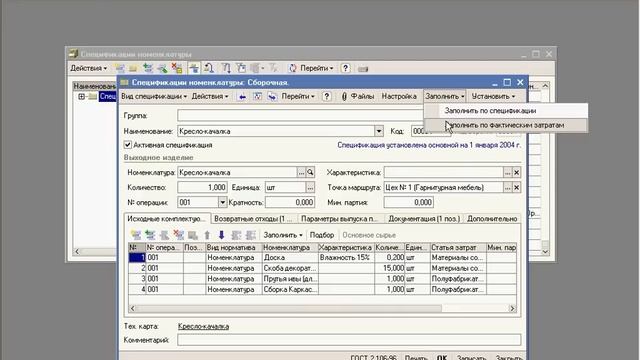The image size is (640, 360).
Task: Click the reread chart icon in specification toolbar
Action: point(258,97)
